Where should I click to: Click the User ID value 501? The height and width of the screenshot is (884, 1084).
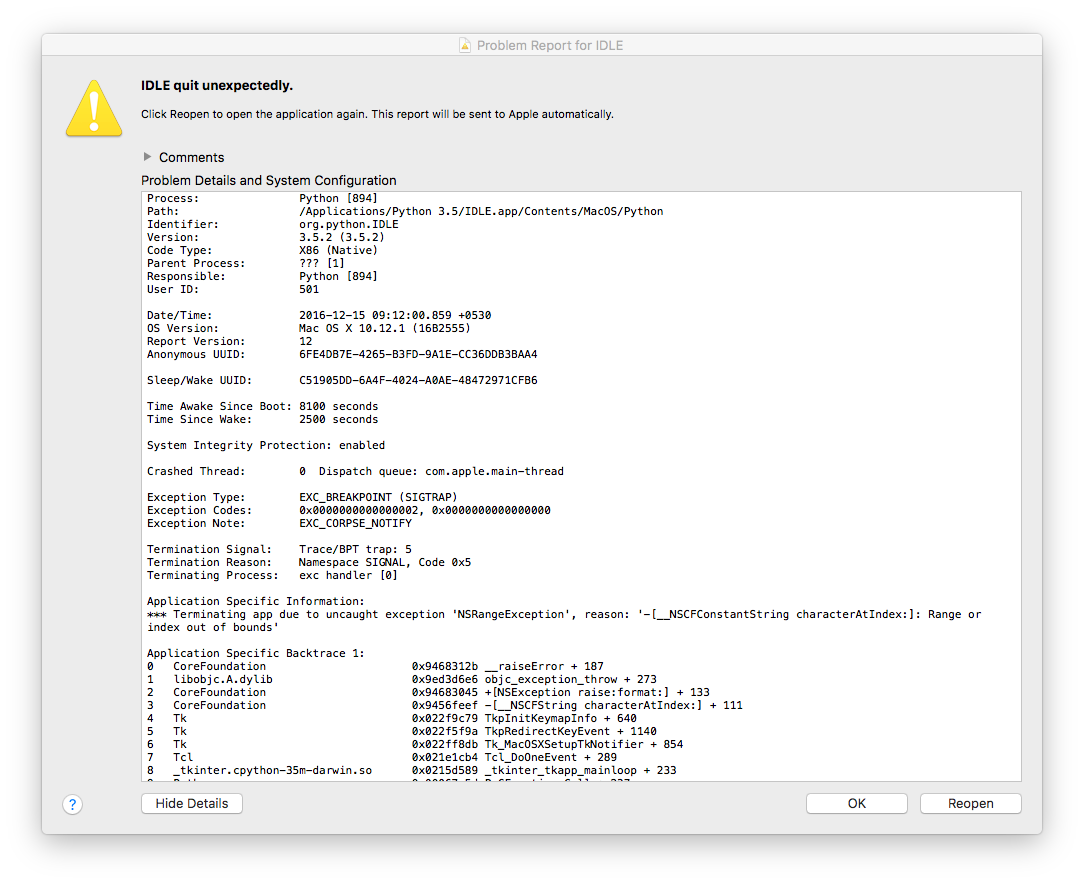(308, 290)
